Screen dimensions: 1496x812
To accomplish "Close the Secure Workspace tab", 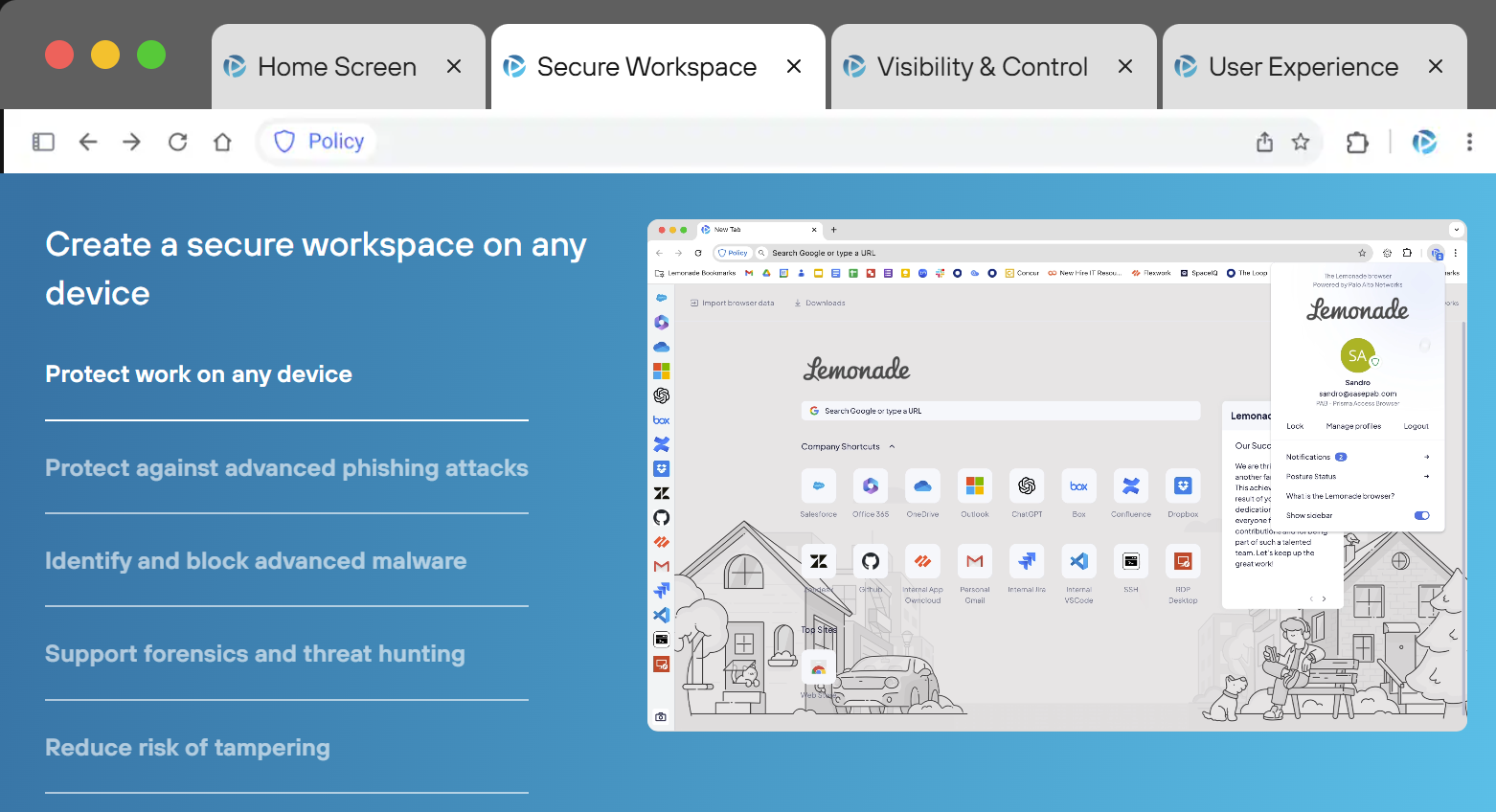I will (x=794, y=66).
